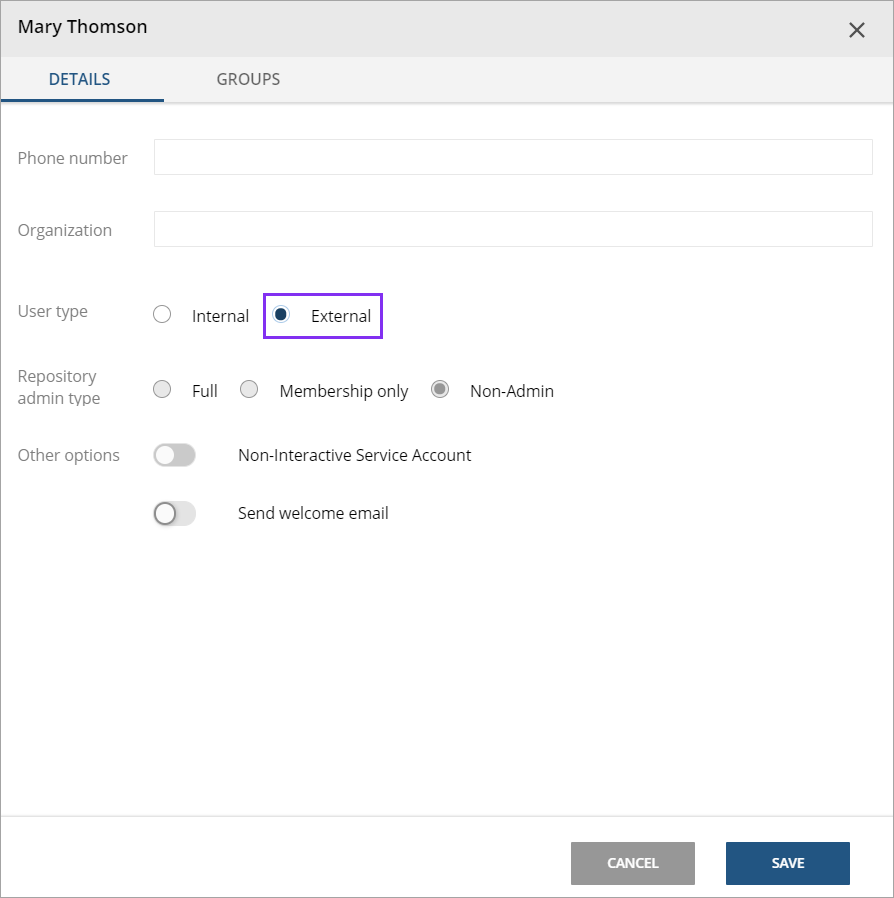This screenshot has width=894, height=898.
Task: Click the Phone number field label
Action: pyautogui.click(x=72, y=158)
